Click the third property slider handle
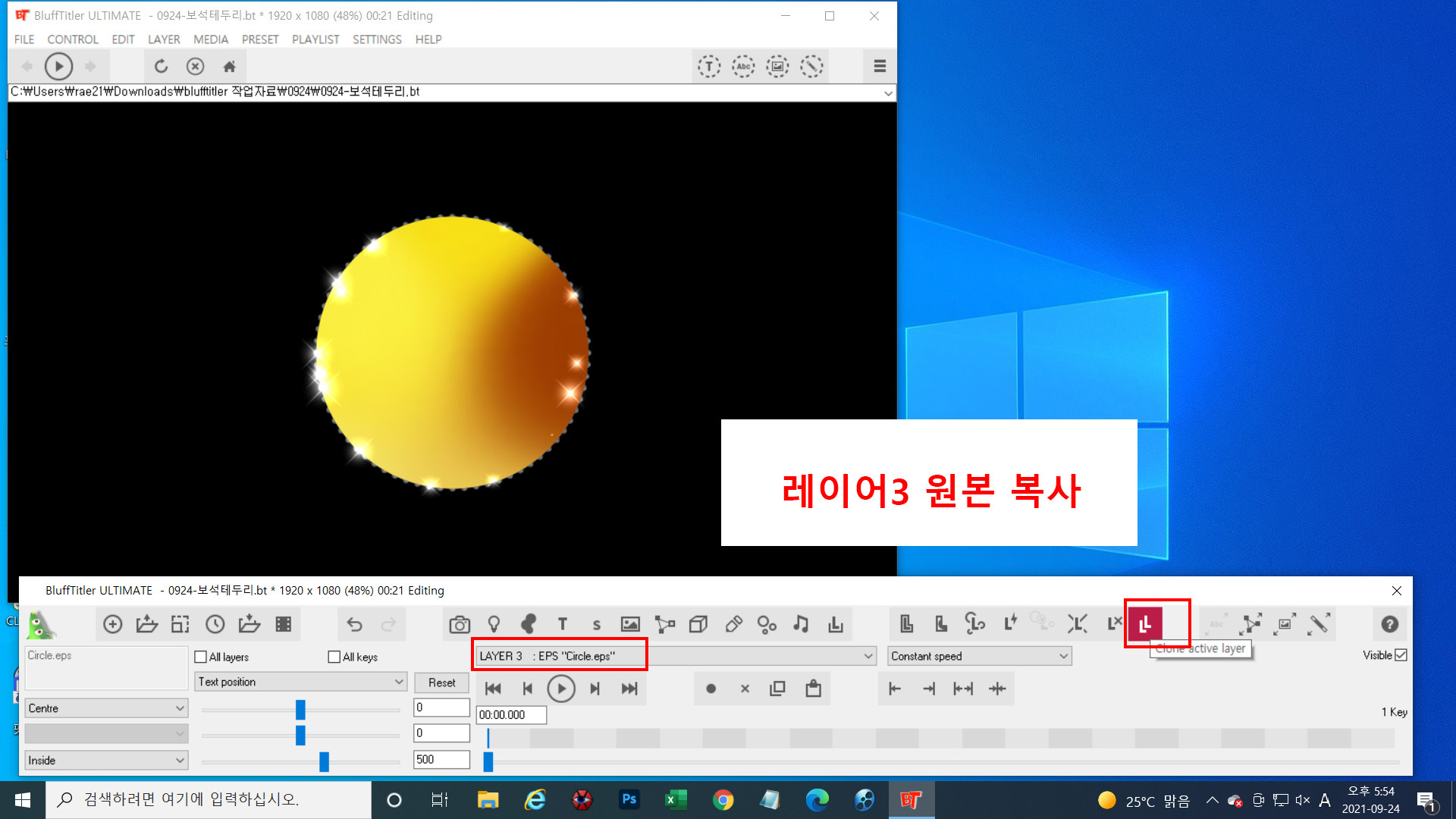This screenshot has width=1456, height=819. tap(325, 761)
